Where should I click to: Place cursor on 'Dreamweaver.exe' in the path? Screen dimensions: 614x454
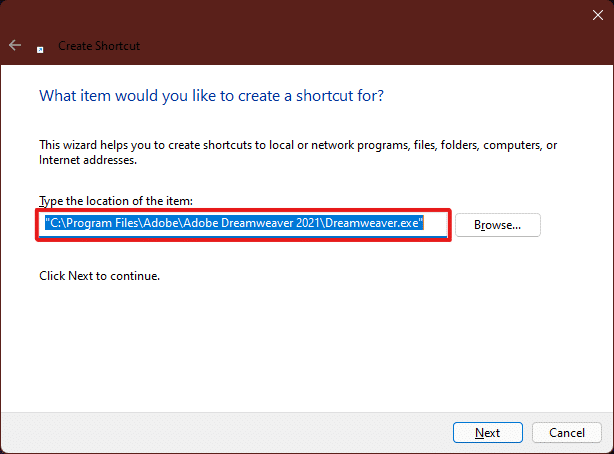[372, 223]
